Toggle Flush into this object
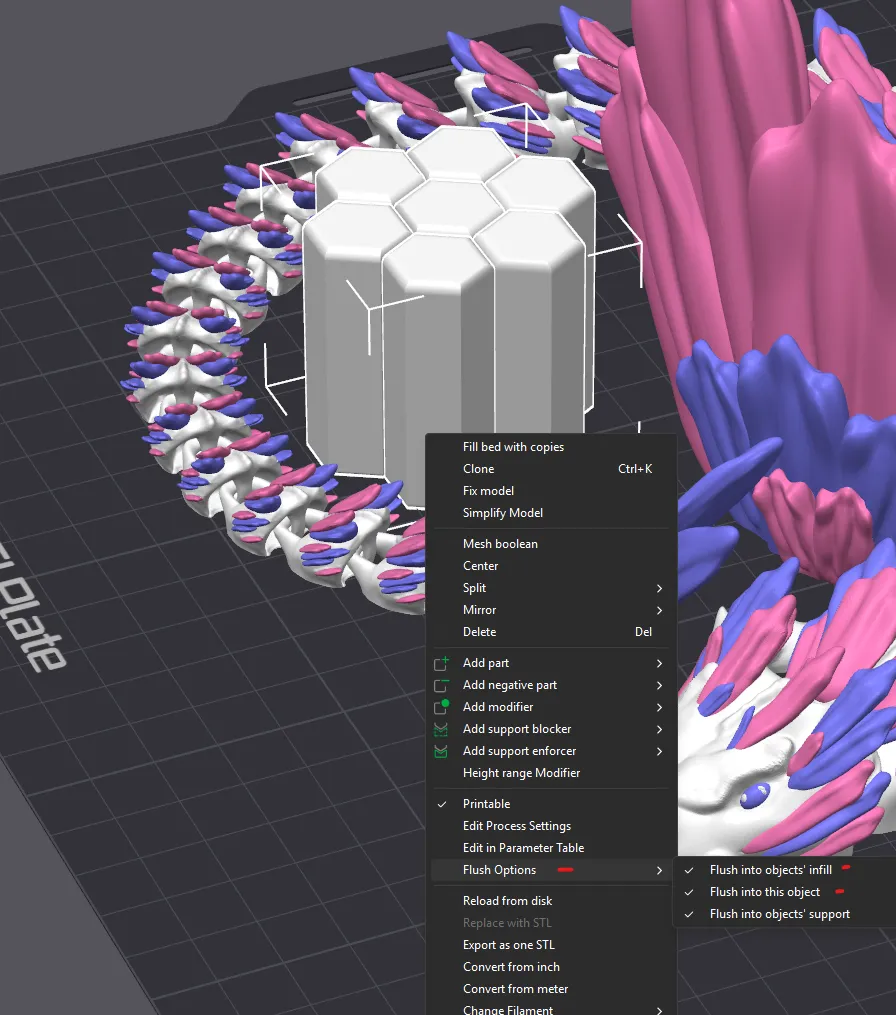This screenshot has width=896, height=1015. [764, 892]
